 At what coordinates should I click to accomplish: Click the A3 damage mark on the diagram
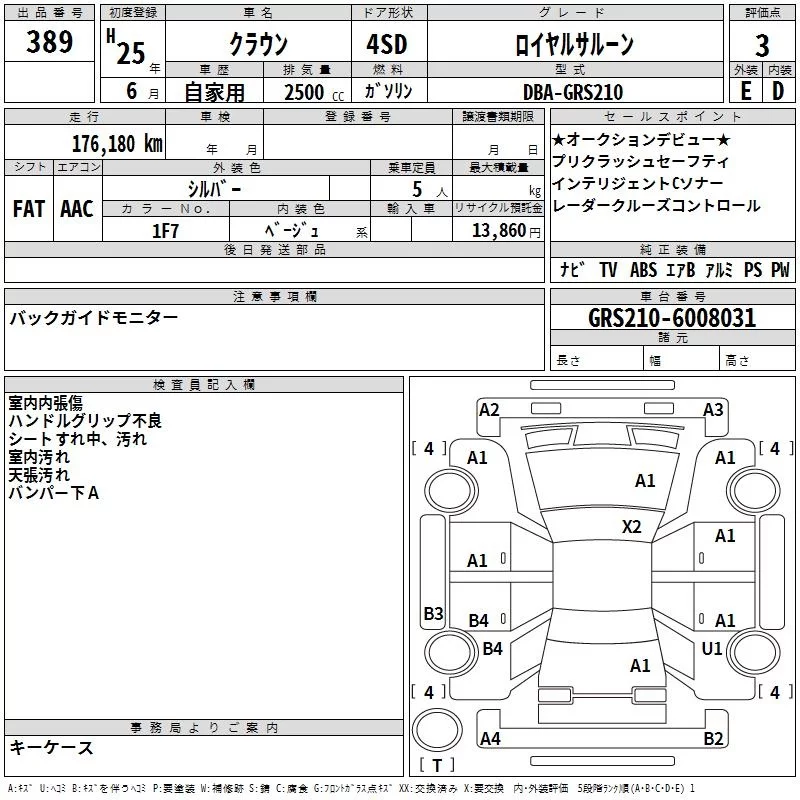click(713, 409)
